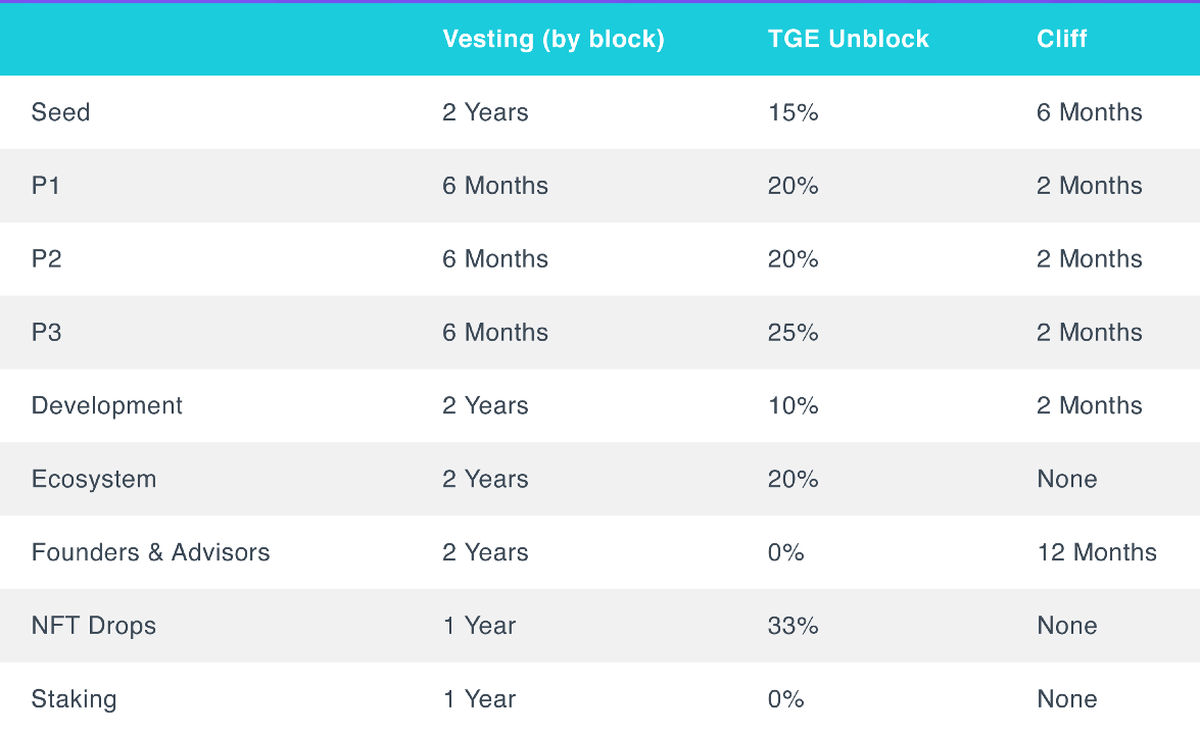This screenshot has height=734, width=1200.
Task: Click the 6 Months cliff in Seed row
Action: (1089, 112)
